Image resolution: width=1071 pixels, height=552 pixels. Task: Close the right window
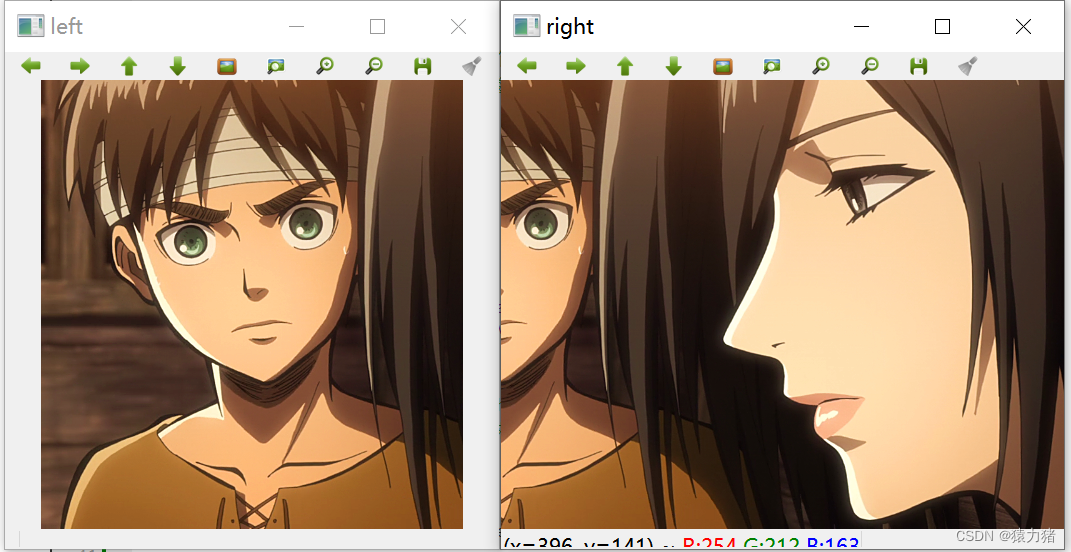[1023, 27]
